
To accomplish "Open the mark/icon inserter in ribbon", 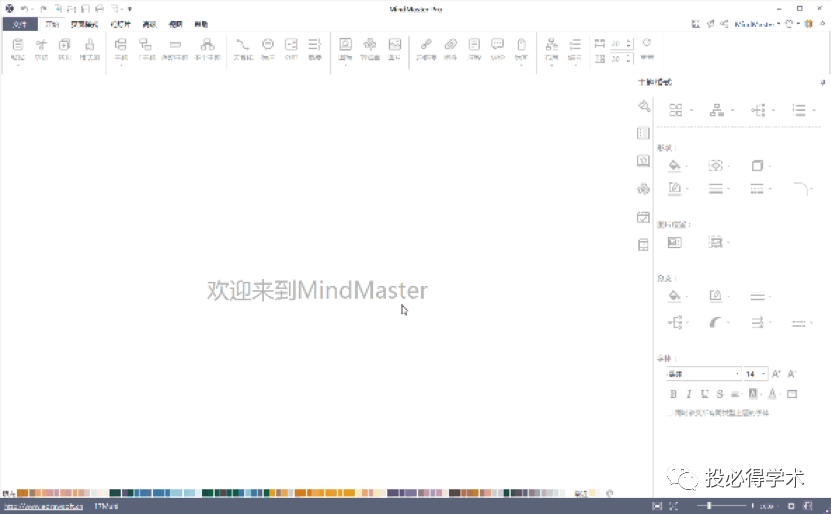I will [x=346, y=45].
